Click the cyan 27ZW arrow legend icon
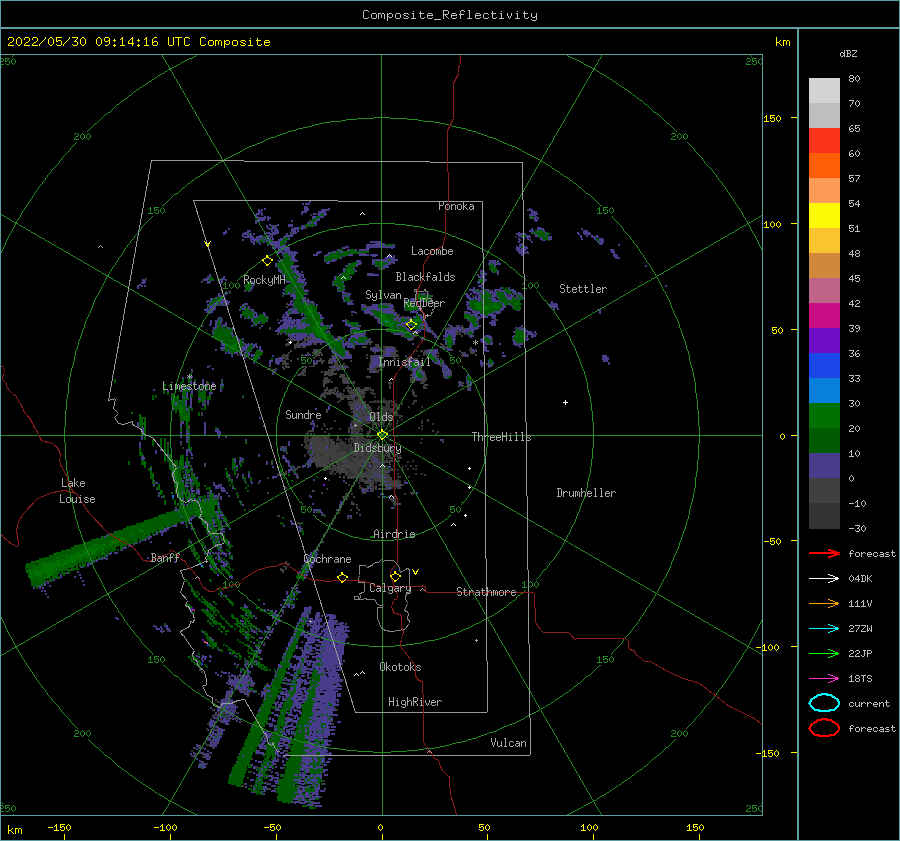Viewport: 900px width, 841px height. [x=824, y=629]
